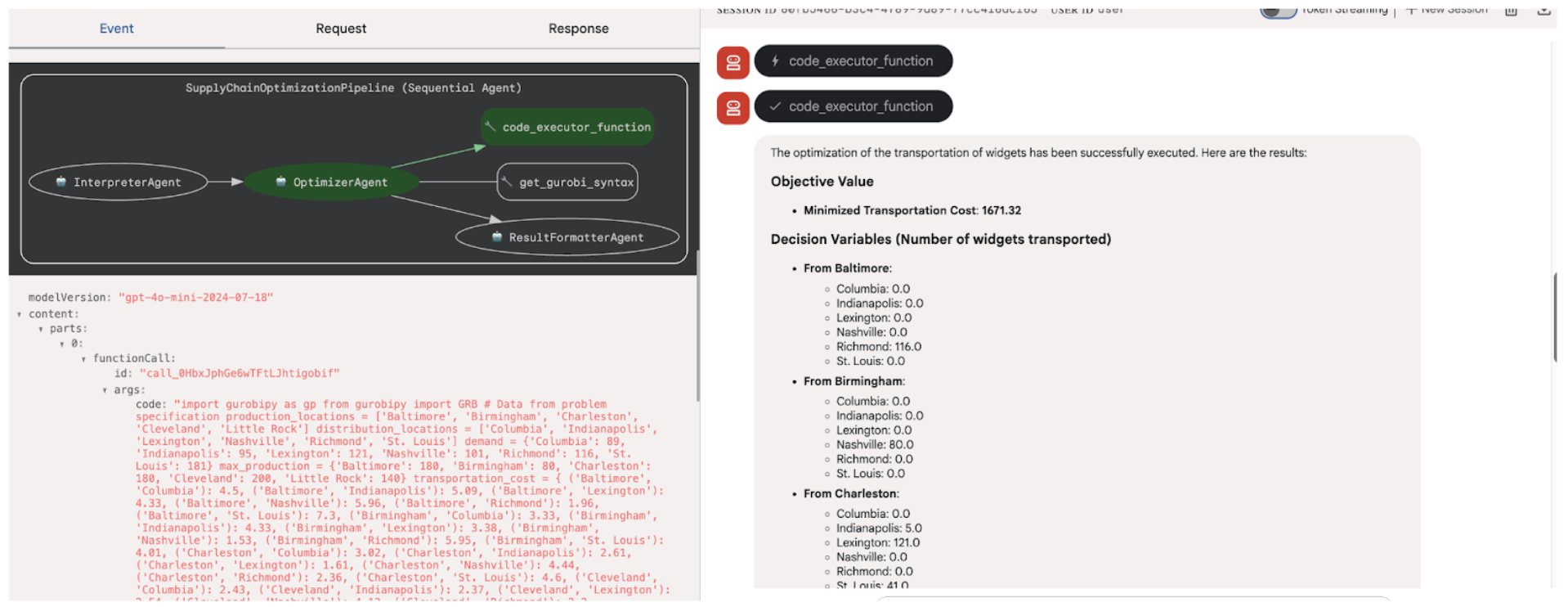Click the robot avatar beside the checkmark code_executor_function result
1568x607 pixels.
point(732,107)
